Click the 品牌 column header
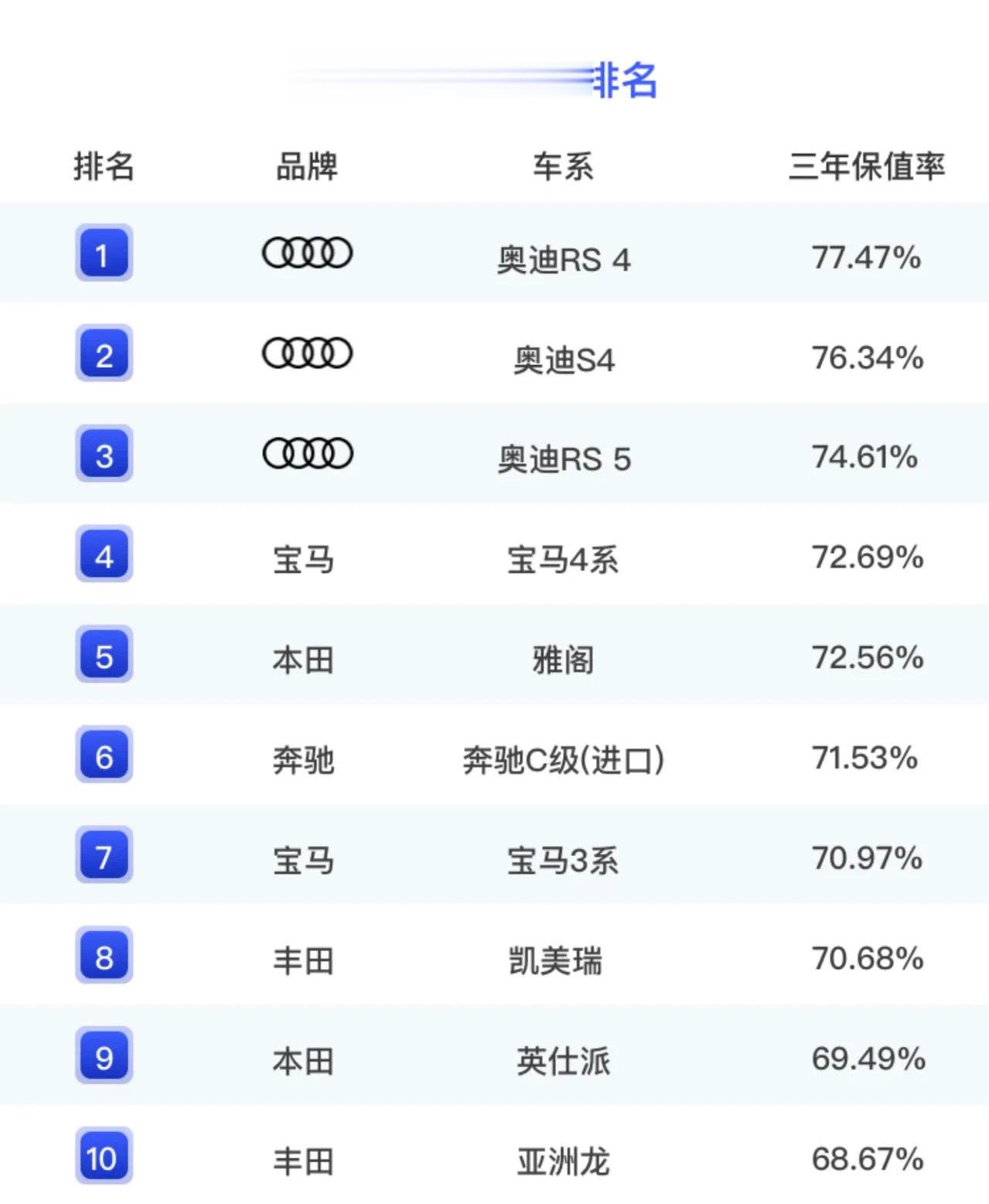 (x=306, y=166)
